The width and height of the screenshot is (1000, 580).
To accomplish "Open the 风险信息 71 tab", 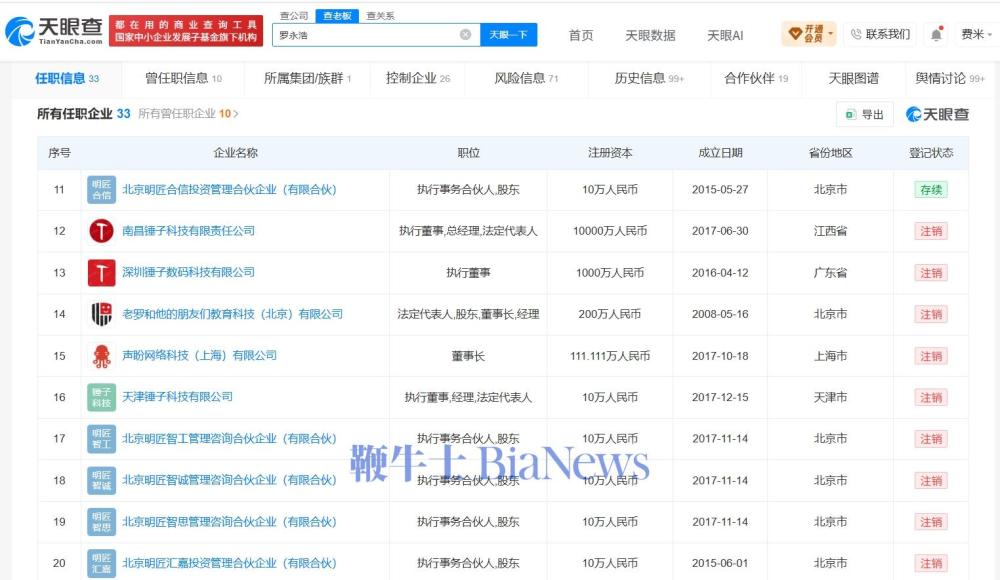I will (x=526, y=78).
